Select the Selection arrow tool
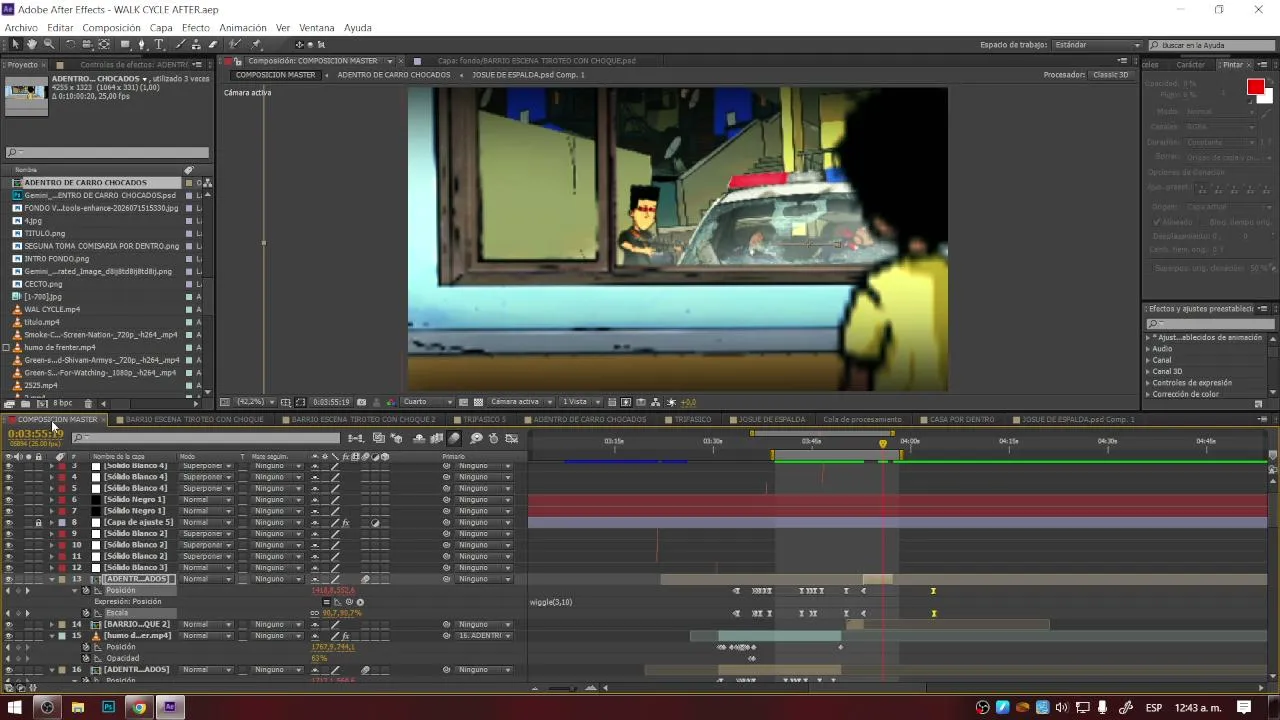 pyautogui.click(x=15, y=44)
